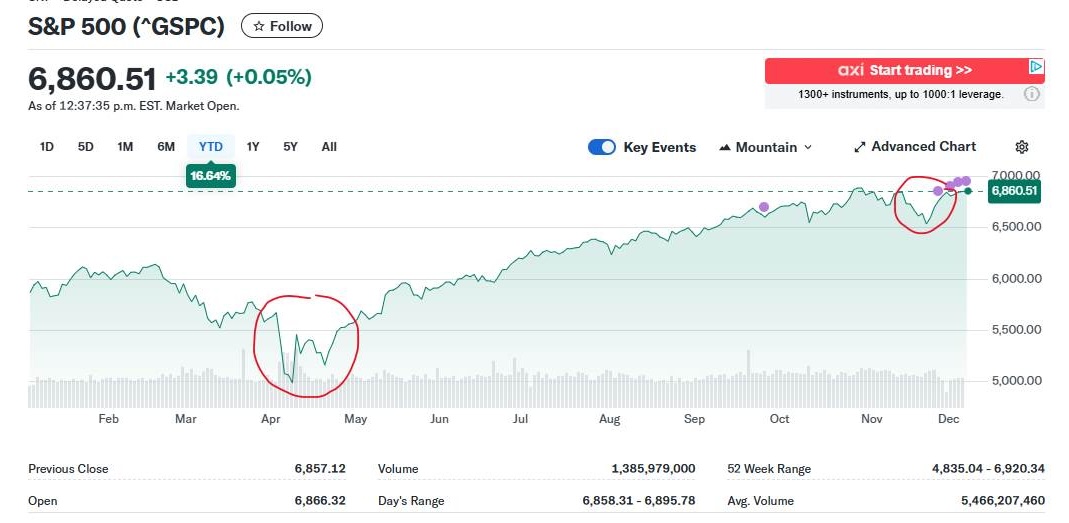Click the green current price dot on chart
Viewport: 1069px width, 523px height.
(x=968, y=190)
